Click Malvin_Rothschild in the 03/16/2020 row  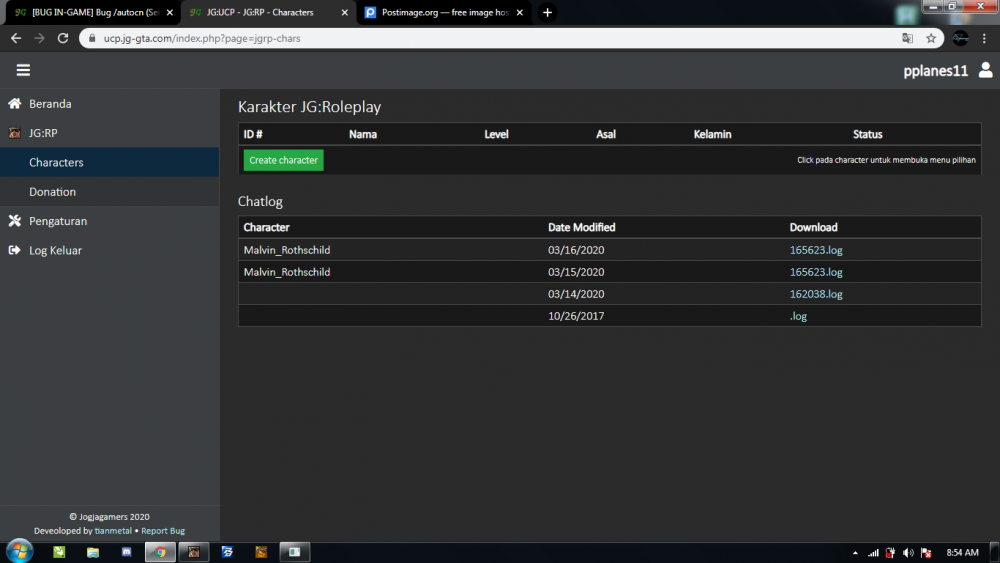pyautogui.click(x=287, y=250)
